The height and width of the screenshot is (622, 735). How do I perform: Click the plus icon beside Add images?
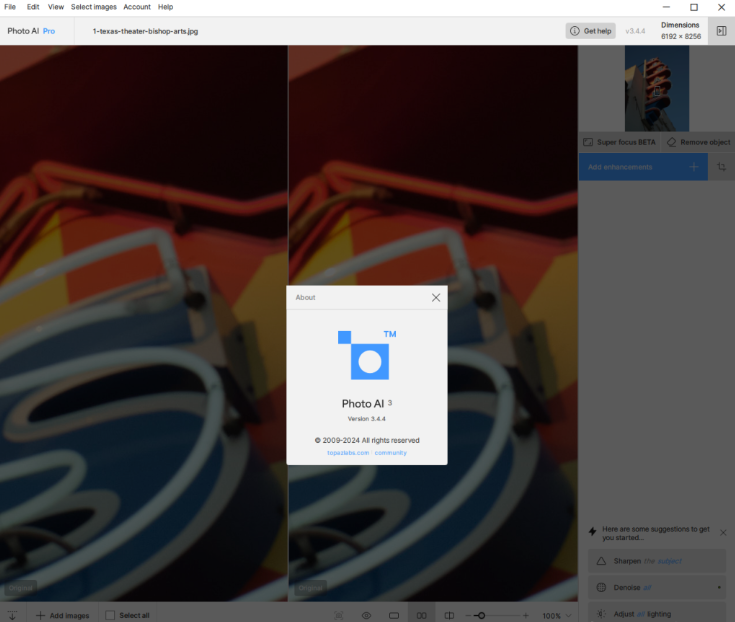[41, 615]
